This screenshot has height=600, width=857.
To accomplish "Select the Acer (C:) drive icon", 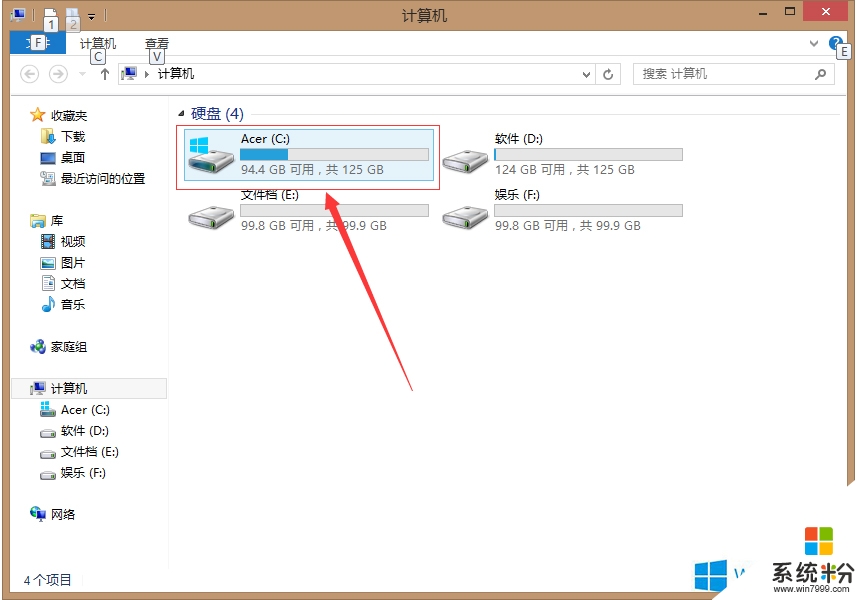I will (x=210, y=156).
